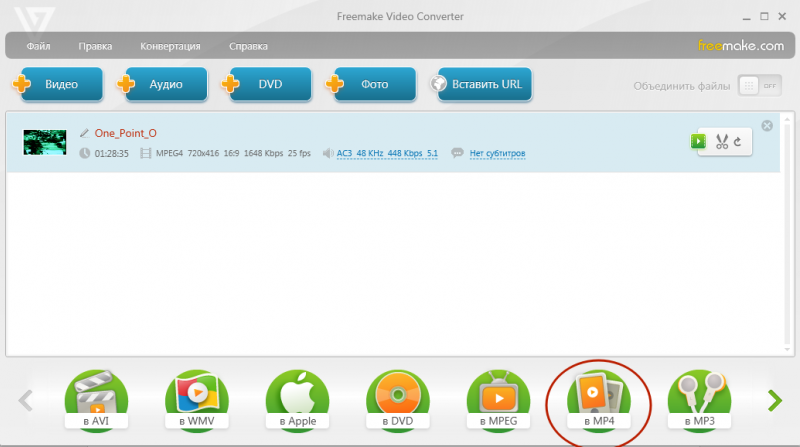800x447 pixels.
Task: Click the subtitle speech bubble icon
Action: [x=457, y=153]
